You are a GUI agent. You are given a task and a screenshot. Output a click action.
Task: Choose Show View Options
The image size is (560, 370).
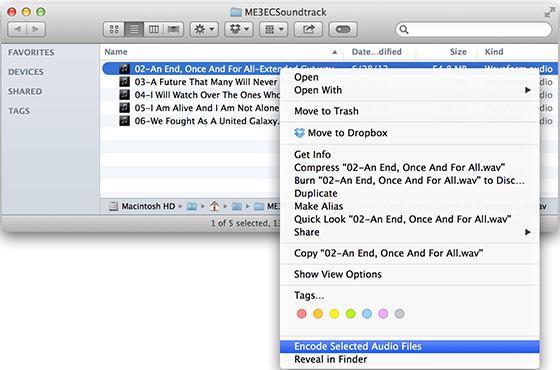click(x=410, y=274)
